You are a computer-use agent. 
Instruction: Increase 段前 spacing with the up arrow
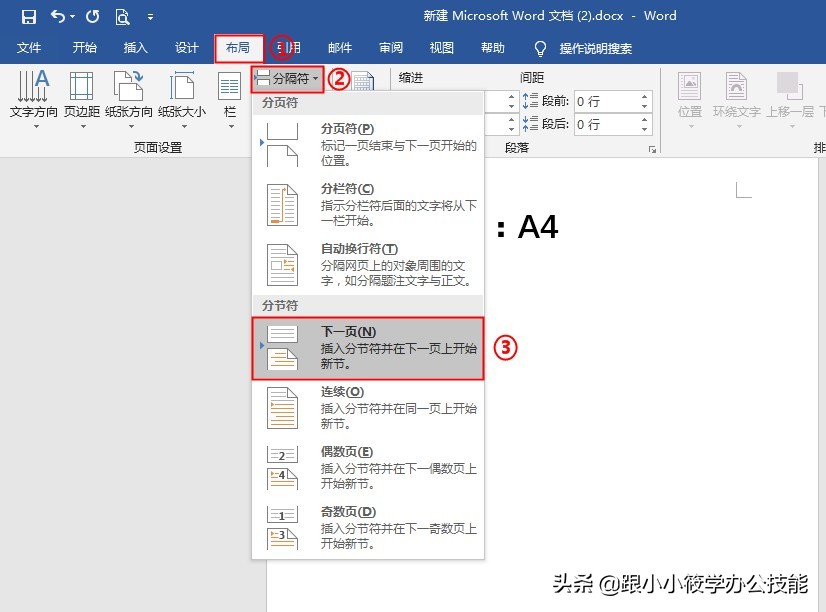tap(645, 95)
